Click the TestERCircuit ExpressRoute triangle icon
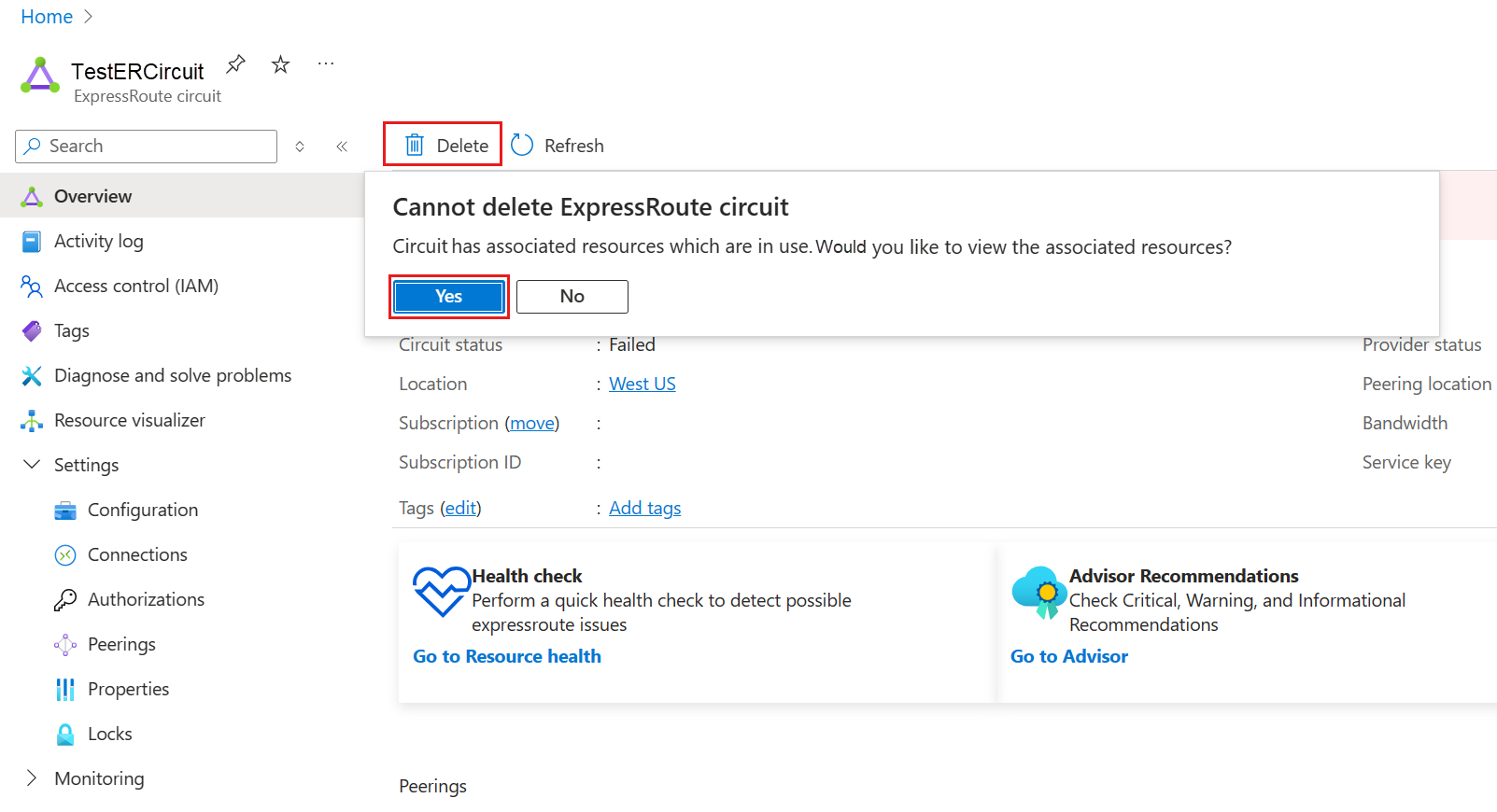The image size is (1497, 812). coord(40,76)
